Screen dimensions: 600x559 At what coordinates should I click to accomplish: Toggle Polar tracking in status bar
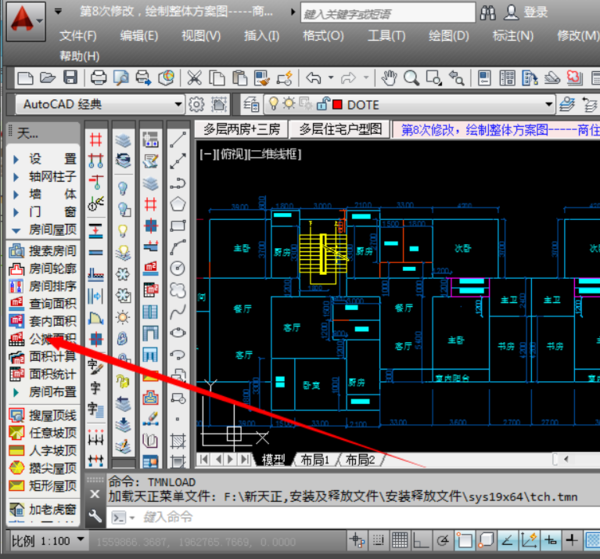point(443,540)
